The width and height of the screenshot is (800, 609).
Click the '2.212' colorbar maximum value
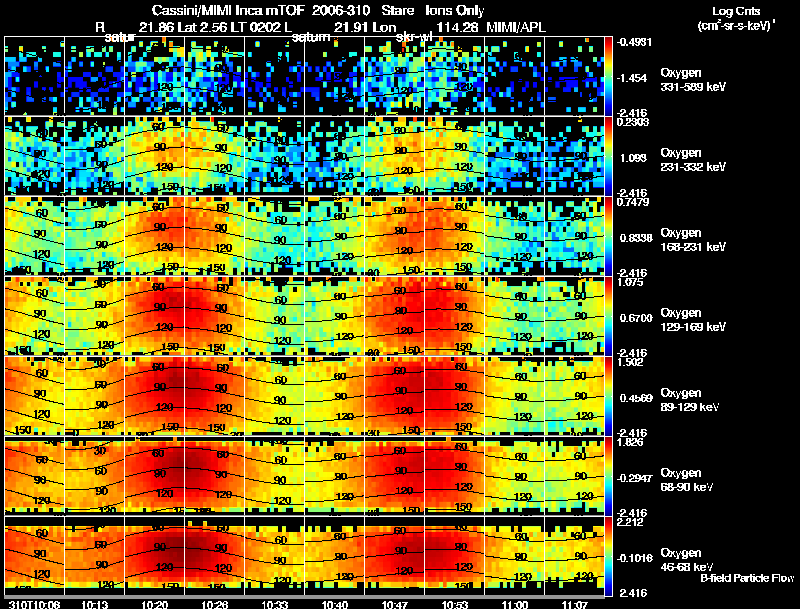pyautogui.click(x=631, y=522)
